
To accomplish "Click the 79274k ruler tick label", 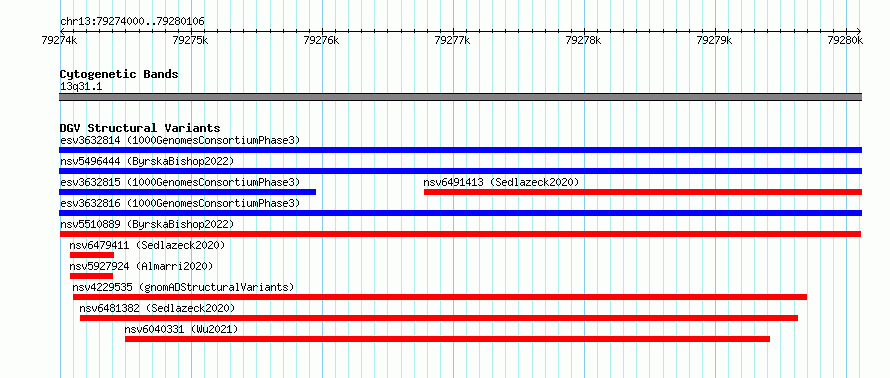I will tap(60, 40).
